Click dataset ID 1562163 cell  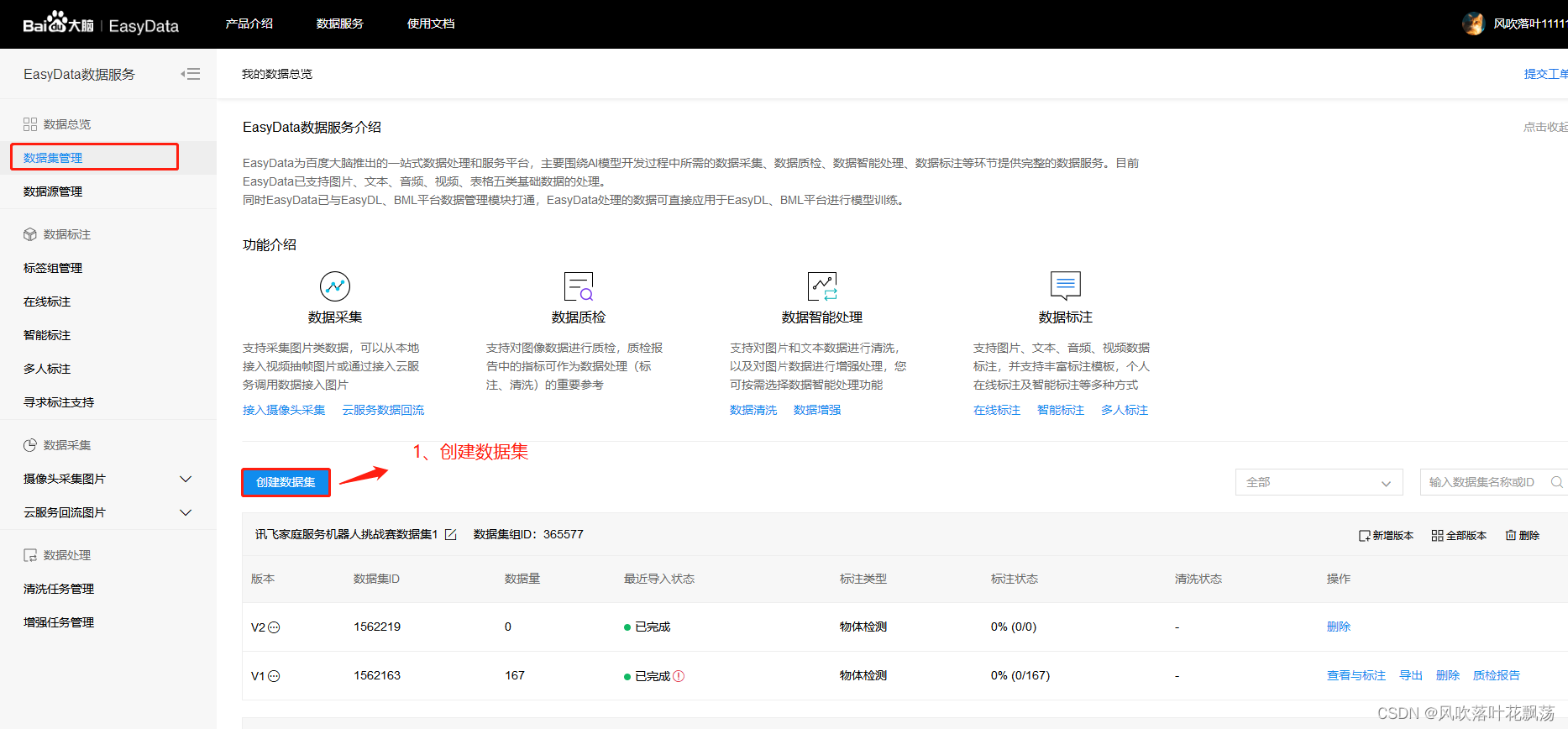coord(377,675)
